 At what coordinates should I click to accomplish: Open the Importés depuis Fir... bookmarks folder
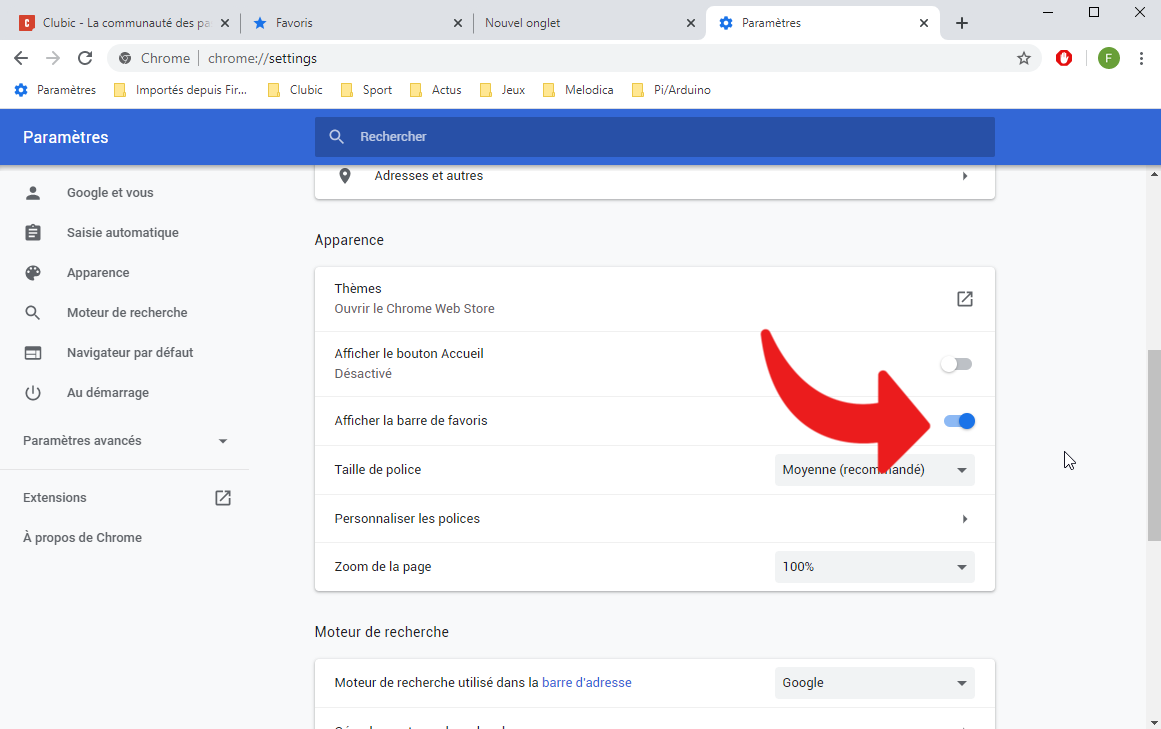point(181,90)
